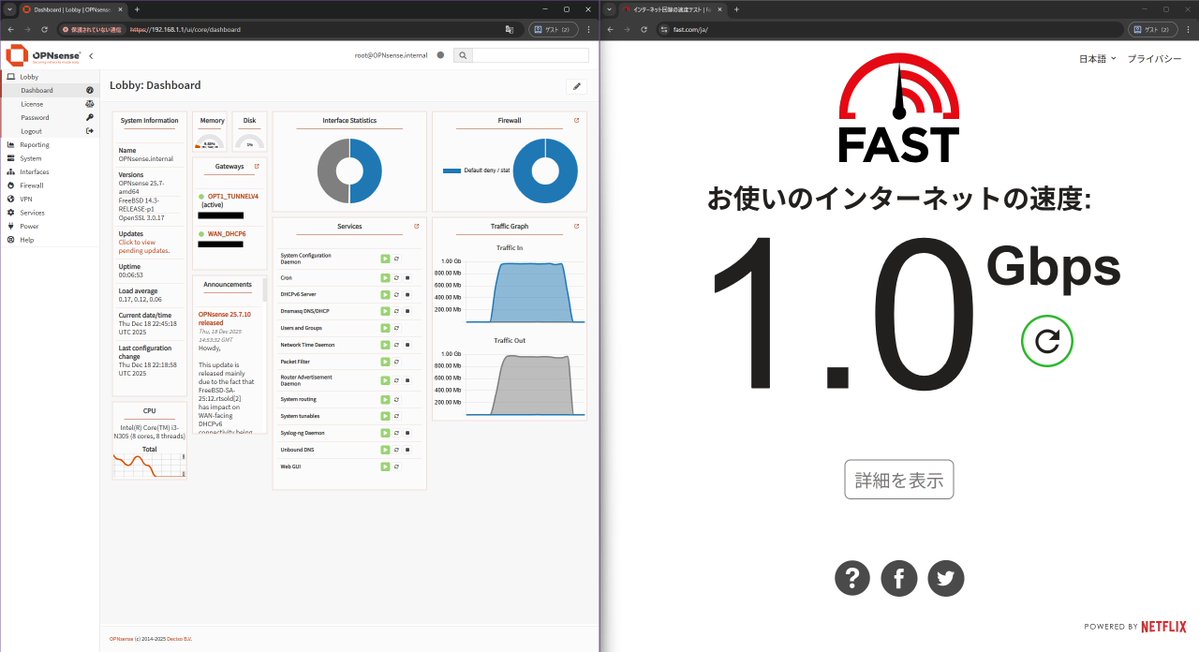Click to view pending updates link

click(144, 246)
